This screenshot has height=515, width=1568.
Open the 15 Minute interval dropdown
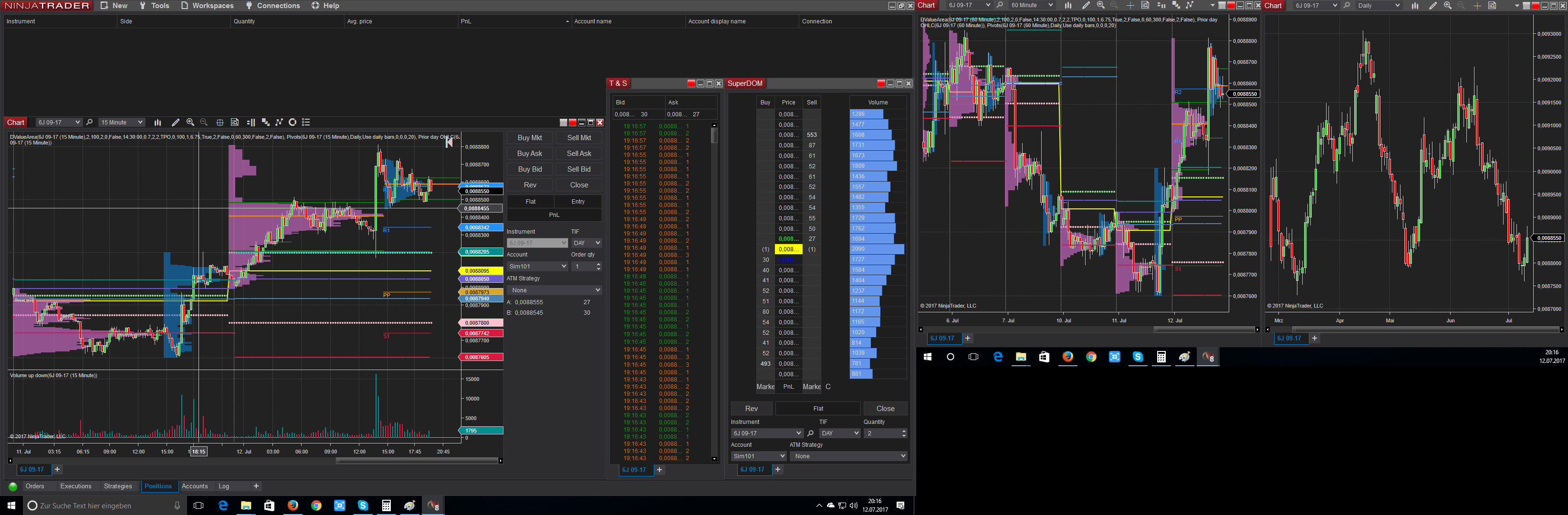(122, 122)
